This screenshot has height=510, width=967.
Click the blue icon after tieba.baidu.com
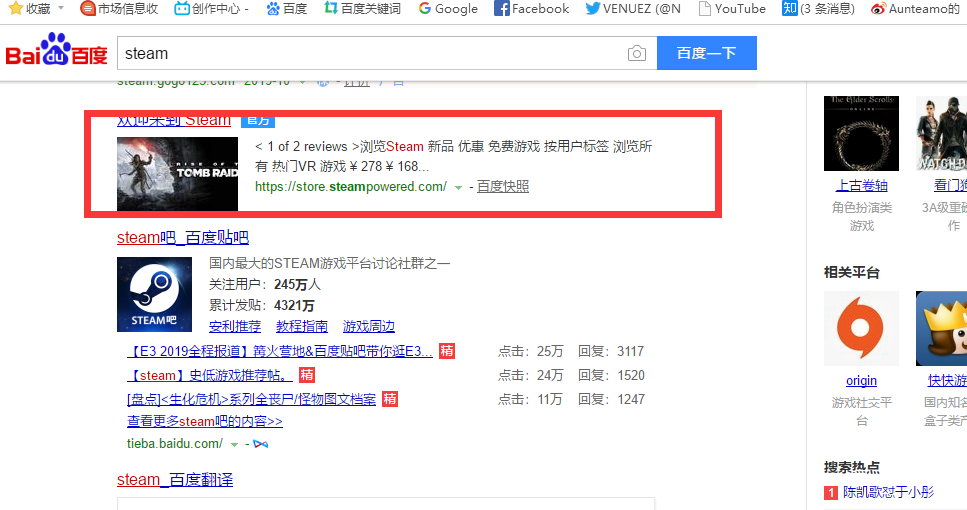pyautogui.click(x=261, y=444)
